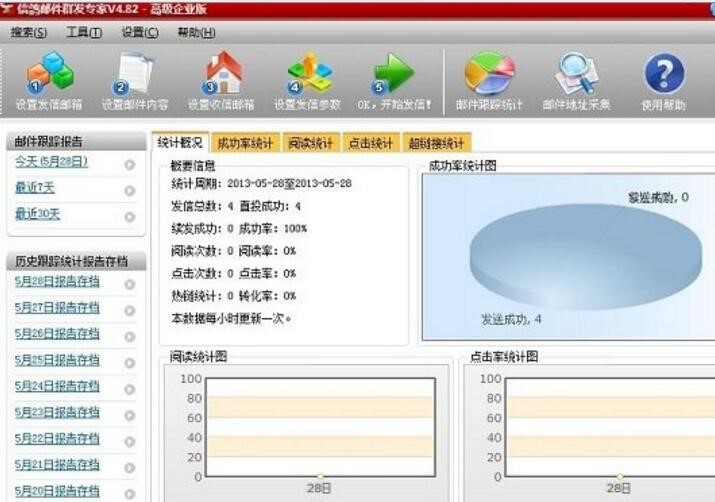Switch to the 超链接统计 tab
The image size is (715, 502).
pos(436,143)
